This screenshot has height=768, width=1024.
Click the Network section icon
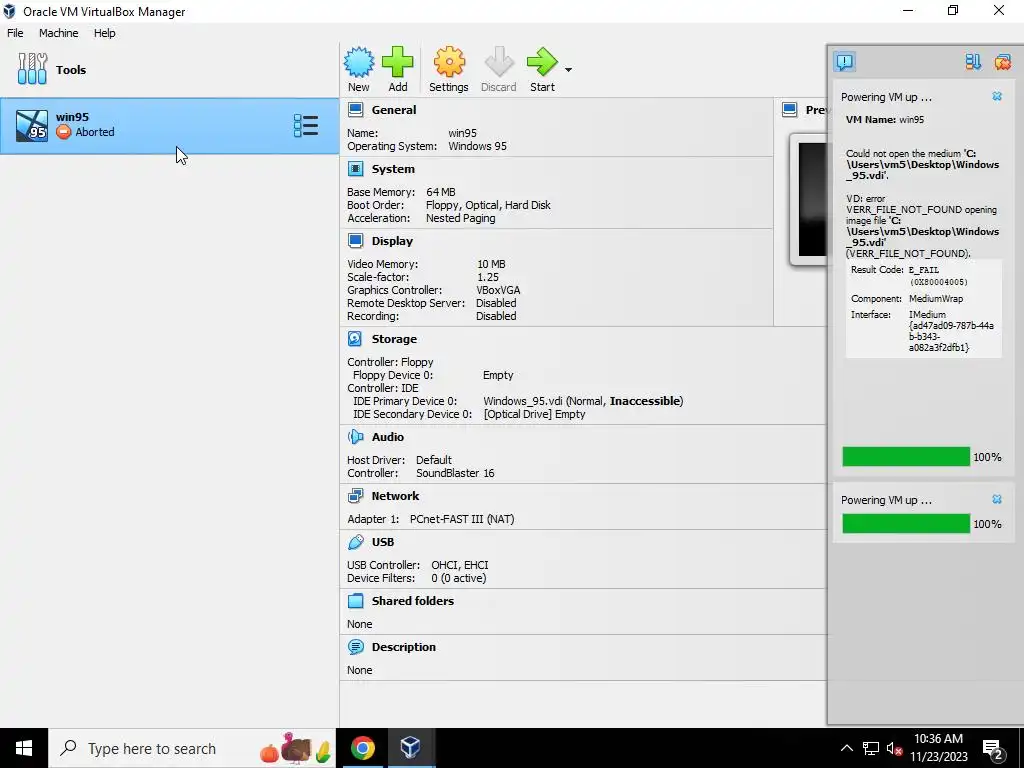click(355, 496)
